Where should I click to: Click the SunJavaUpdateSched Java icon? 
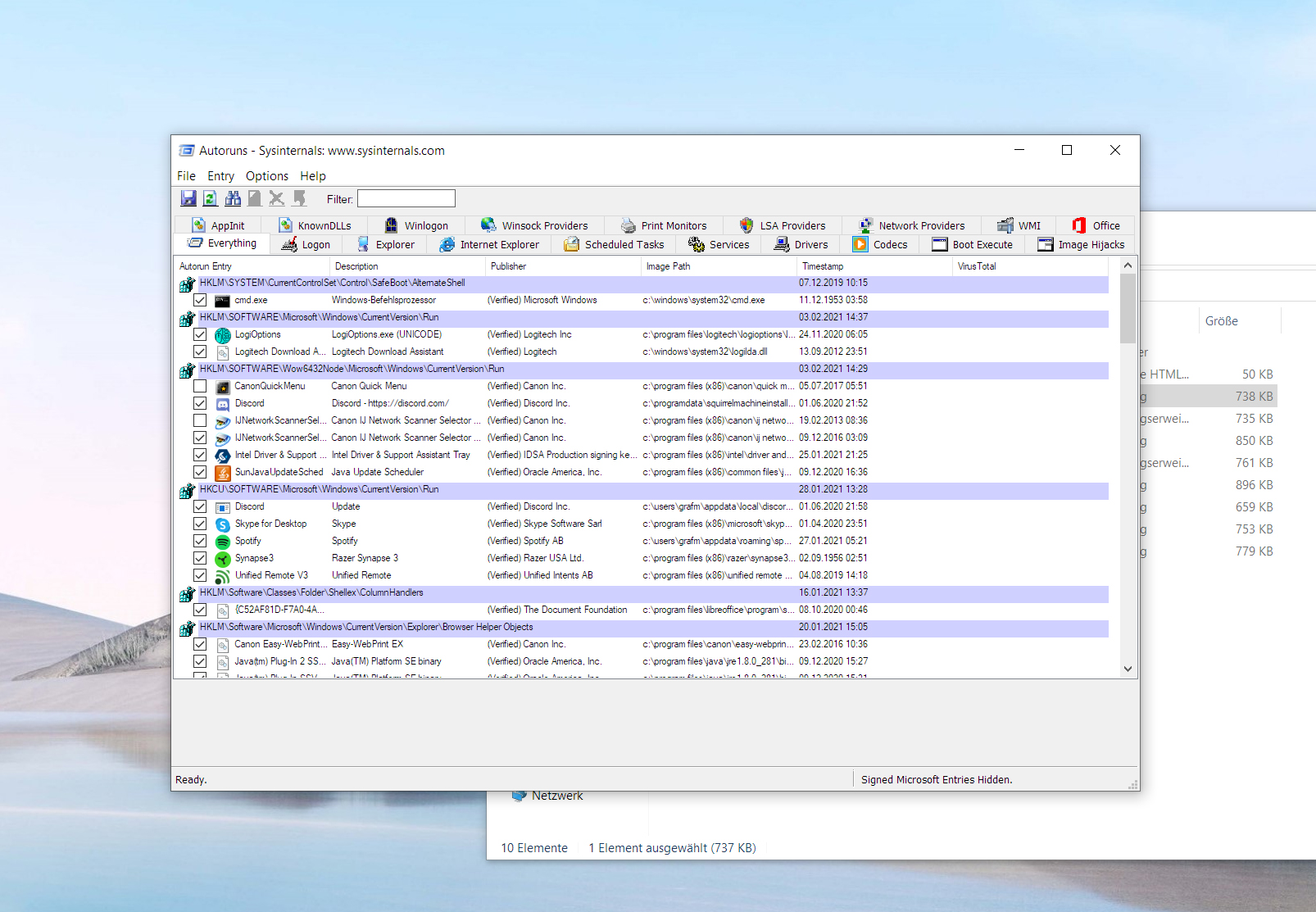pyautogui.click(x=222, y=473)
